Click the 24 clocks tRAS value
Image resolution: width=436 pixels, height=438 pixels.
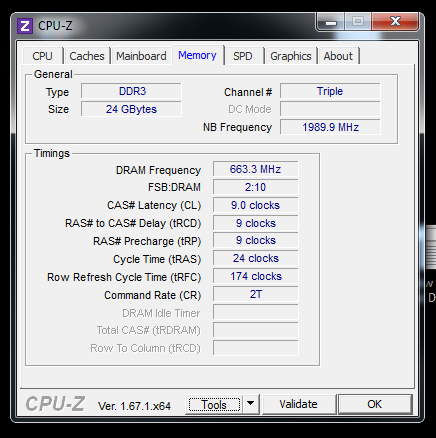(256, 258)
